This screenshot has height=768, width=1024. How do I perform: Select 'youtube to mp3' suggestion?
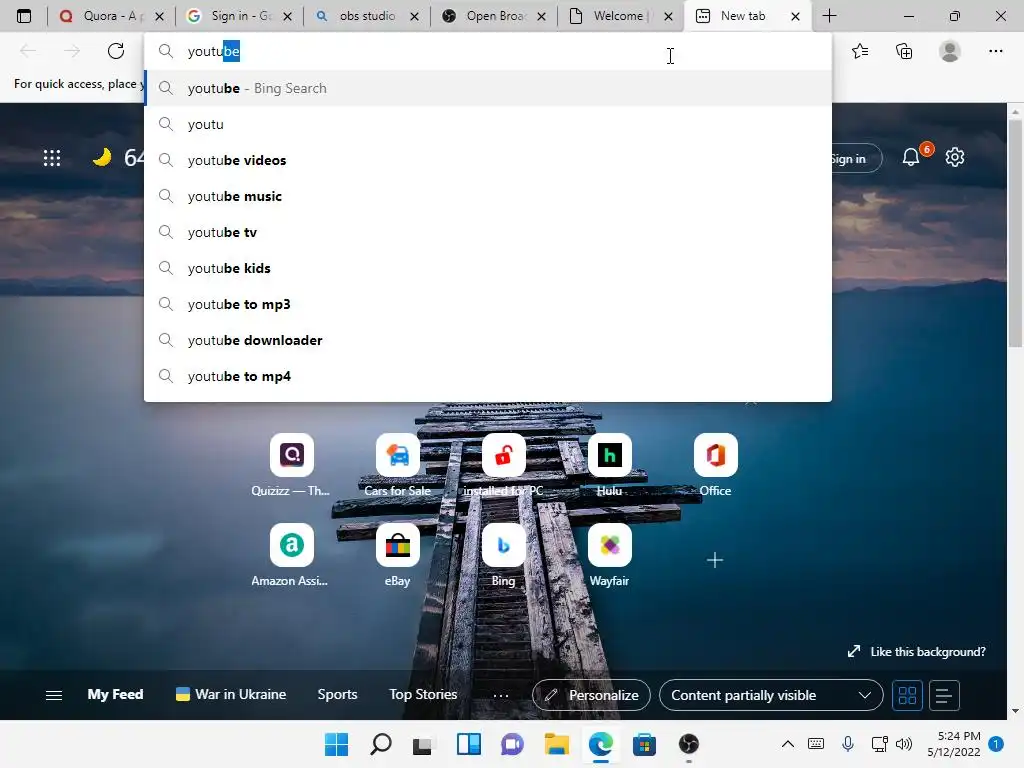click(488, 304)
